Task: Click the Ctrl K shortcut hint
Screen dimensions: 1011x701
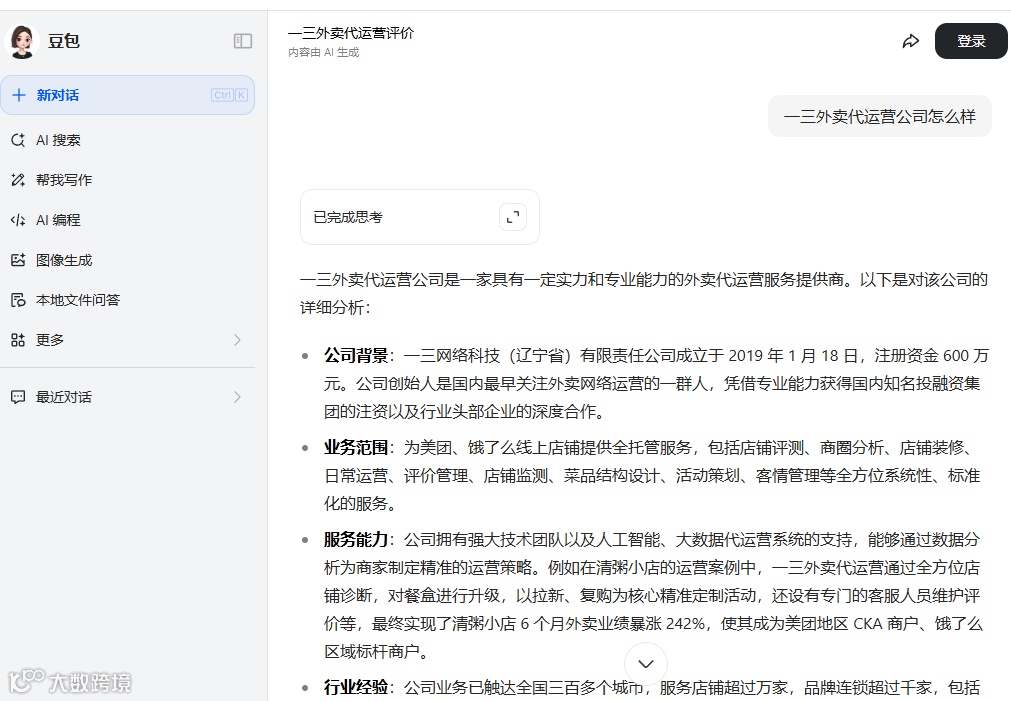Action: pyautogui.click(x=229, y=95)
